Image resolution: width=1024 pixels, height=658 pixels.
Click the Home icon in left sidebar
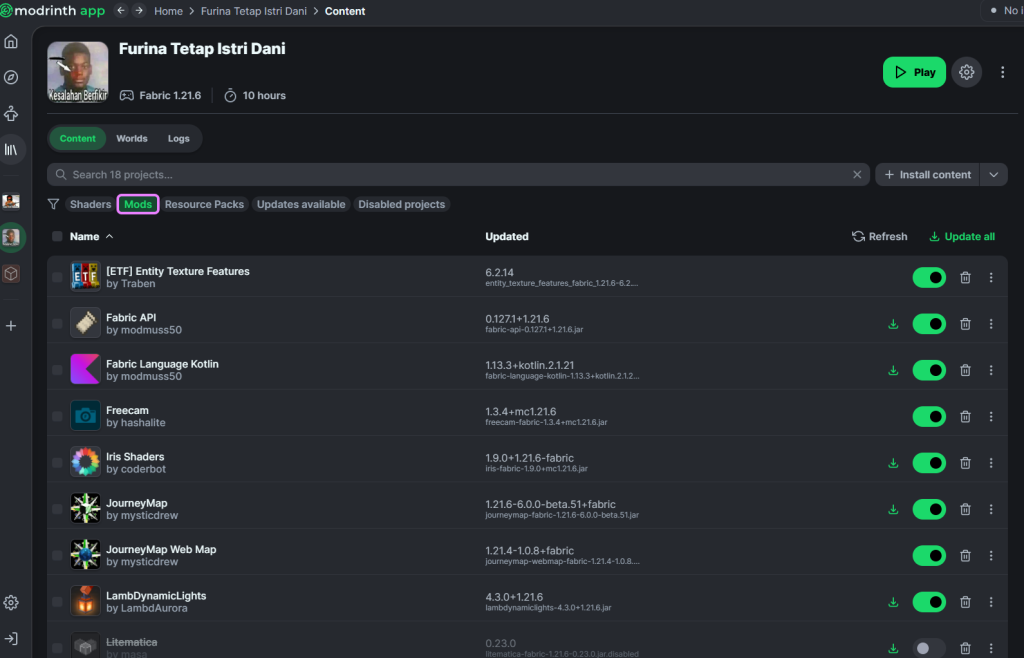pos(11,41)
